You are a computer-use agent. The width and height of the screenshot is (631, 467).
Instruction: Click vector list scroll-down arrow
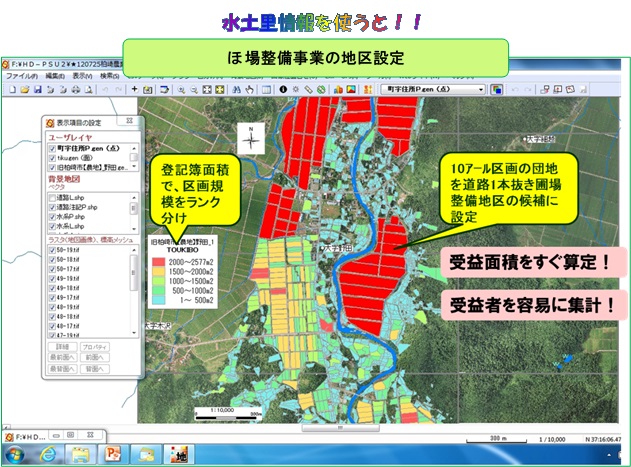(134, 228)
